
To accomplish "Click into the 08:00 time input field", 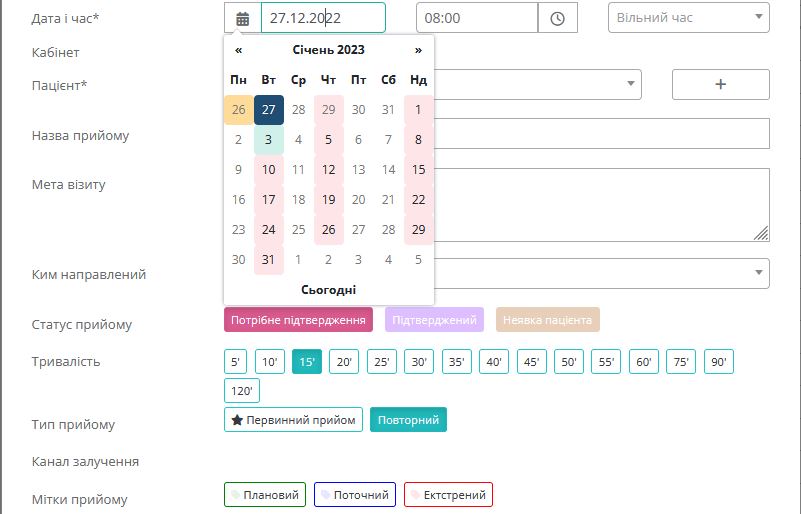I will click(477, 18).
